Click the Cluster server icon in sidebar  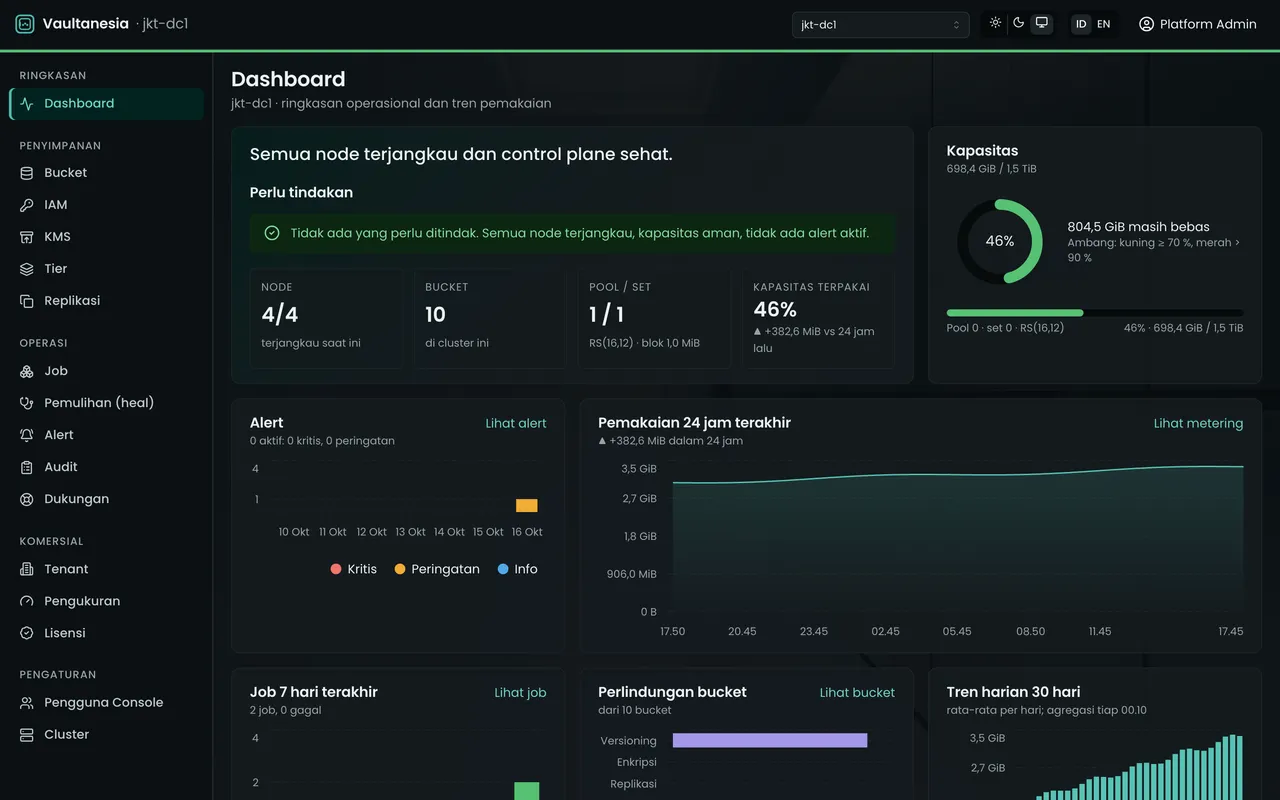point(27,735)
